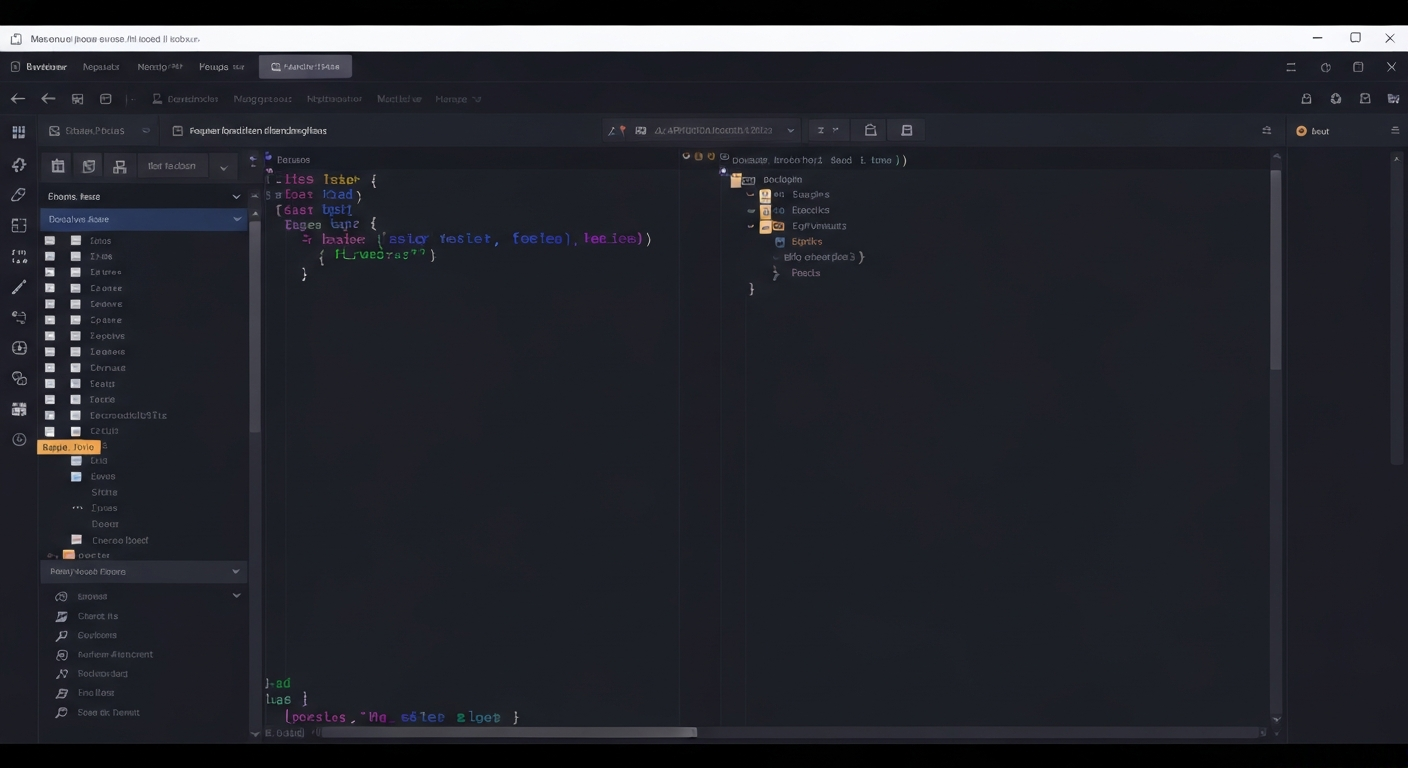The width and height of the screenshot is (1408, 768).
Task: Toggle the checkbox in the 'Leaners' row
Action: tap(50, 352)
